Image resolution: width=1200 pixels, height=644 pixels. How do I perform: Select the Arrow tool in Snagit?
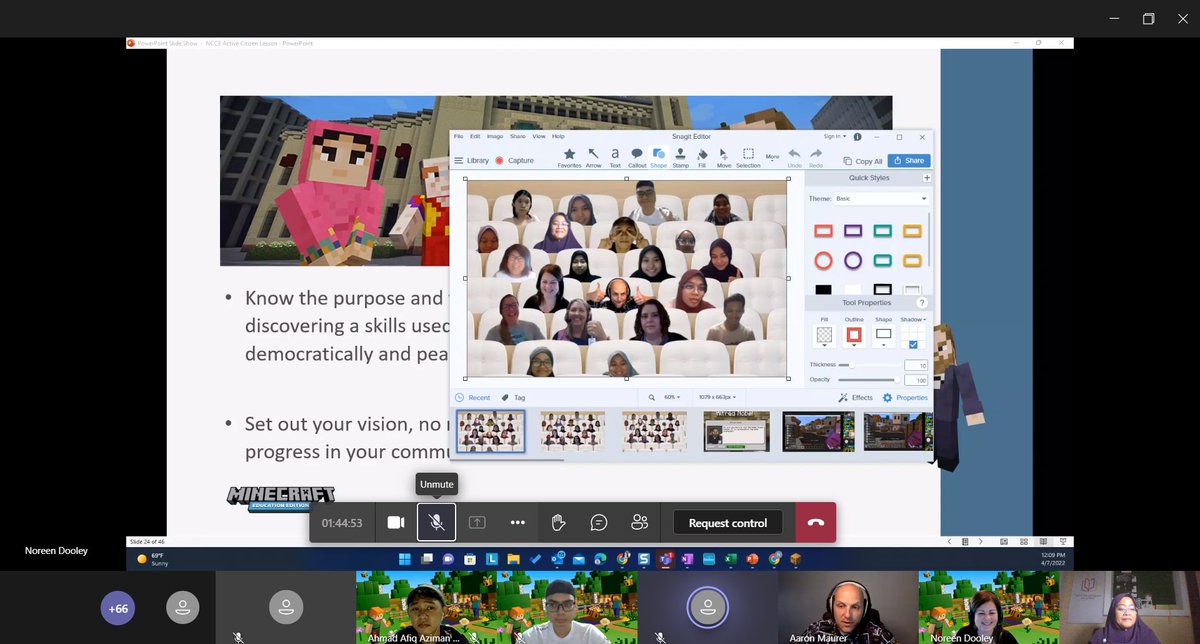coord(593,157)
